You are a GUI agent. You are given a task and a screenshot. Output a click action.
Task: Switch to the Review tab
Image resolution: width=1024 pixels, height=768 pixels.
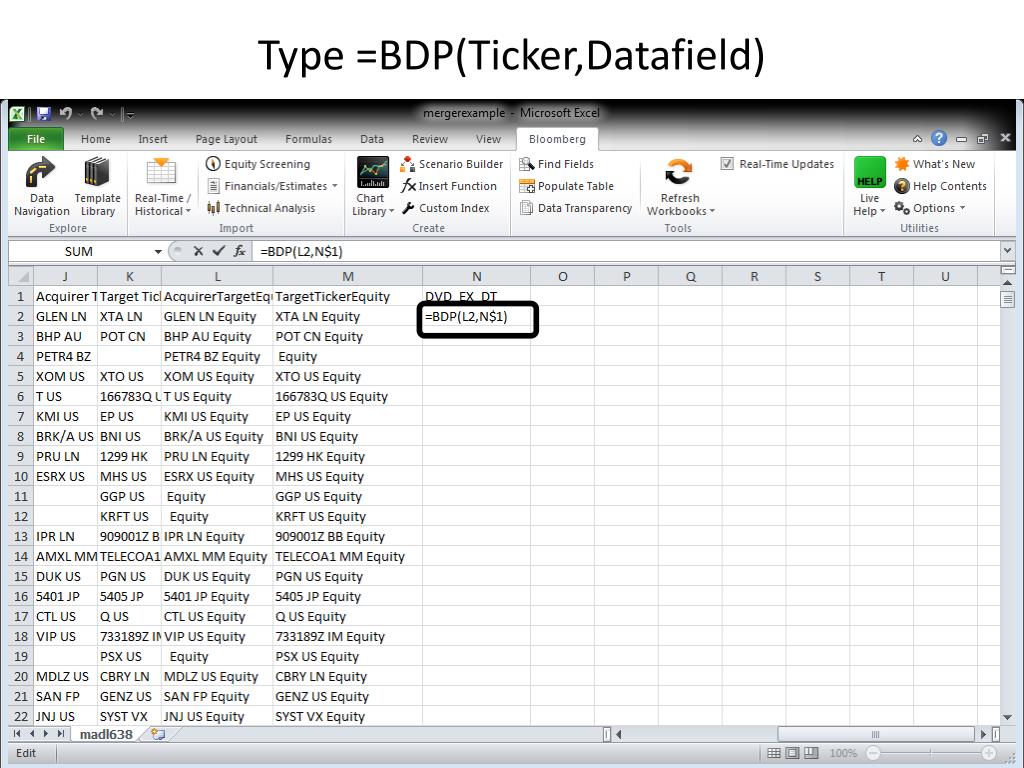pyautogui.click(x=430, y=138)
